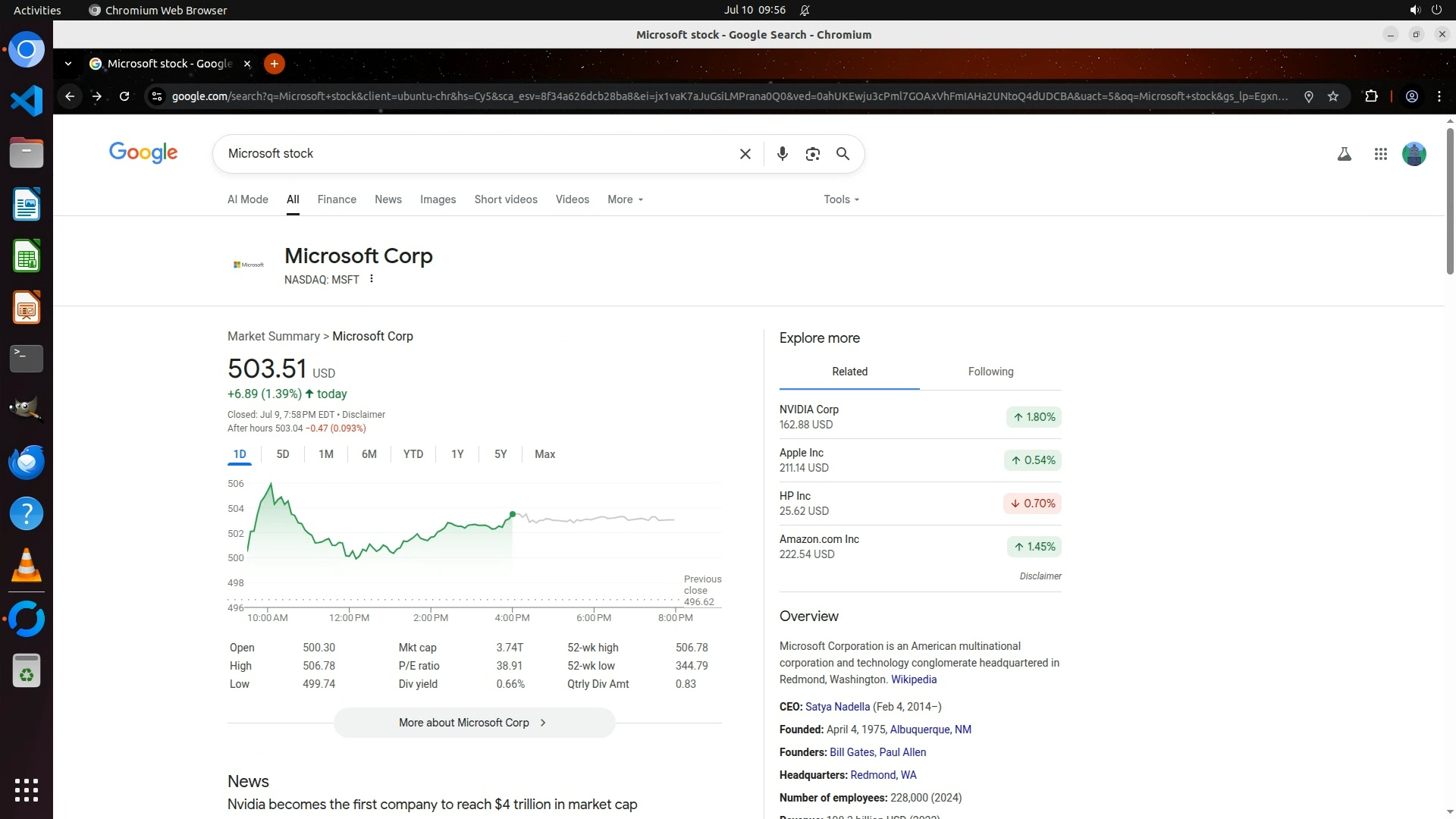Open the Satya Nadella link
1456x819 pixels.
pyautogui.click(x=837, y=707)
